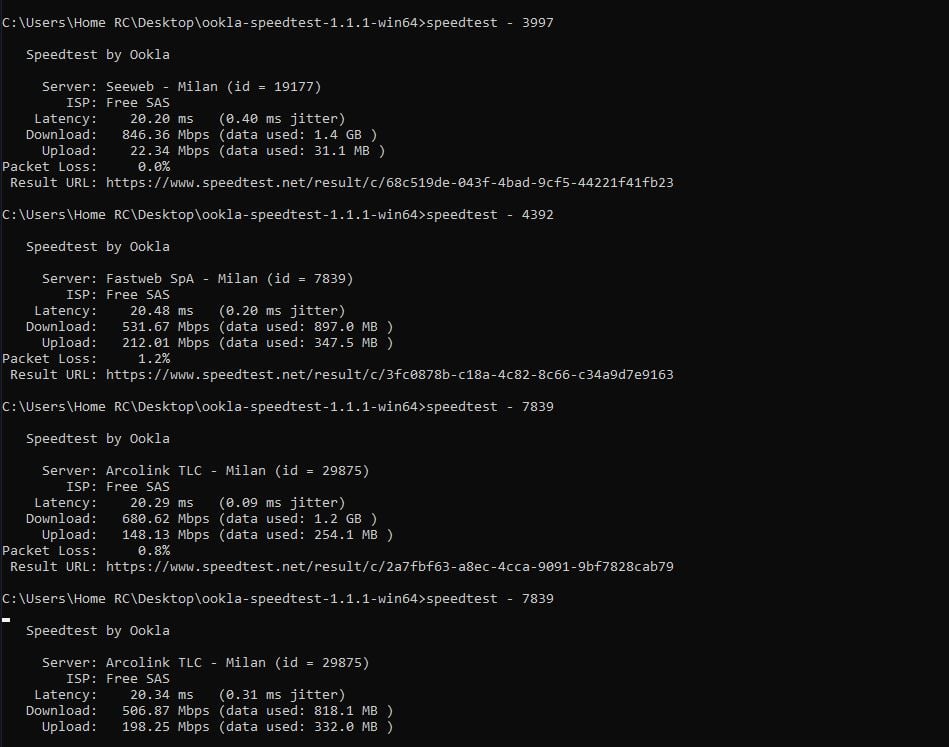
Task: Click the "speedtest - 4392" command text
Action: pos(489,215)
